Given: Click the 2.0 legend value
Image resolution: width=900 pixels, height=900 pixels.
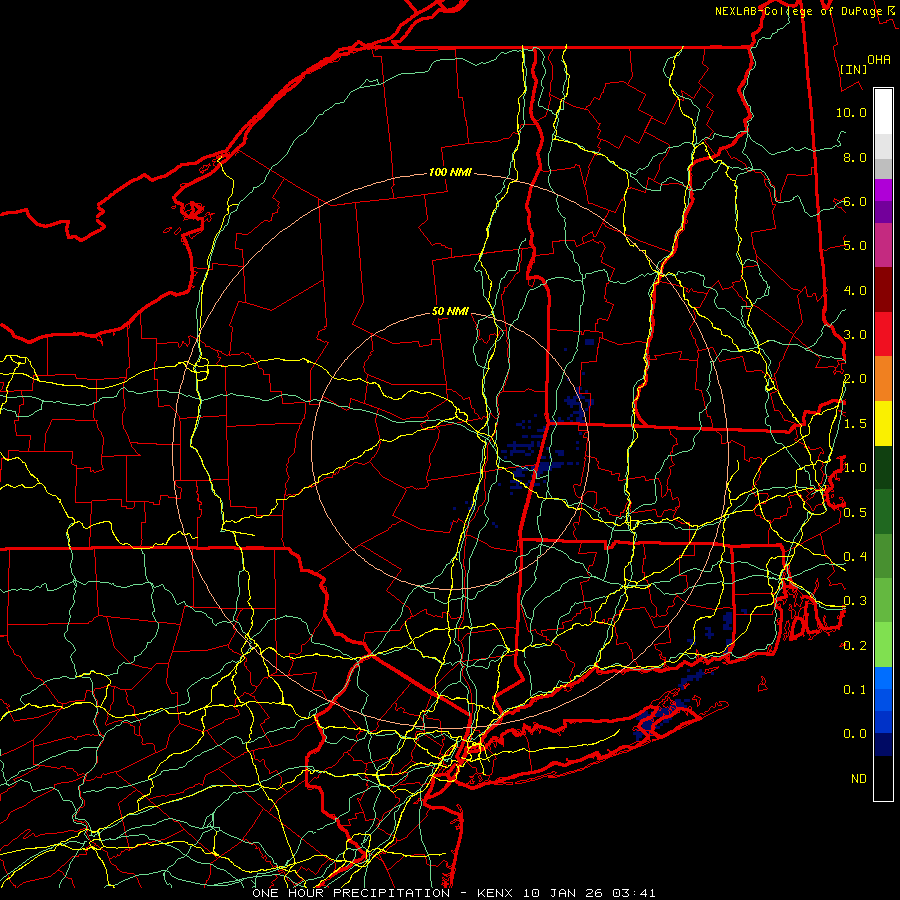Looking at the screenshot, I should 855,379.
